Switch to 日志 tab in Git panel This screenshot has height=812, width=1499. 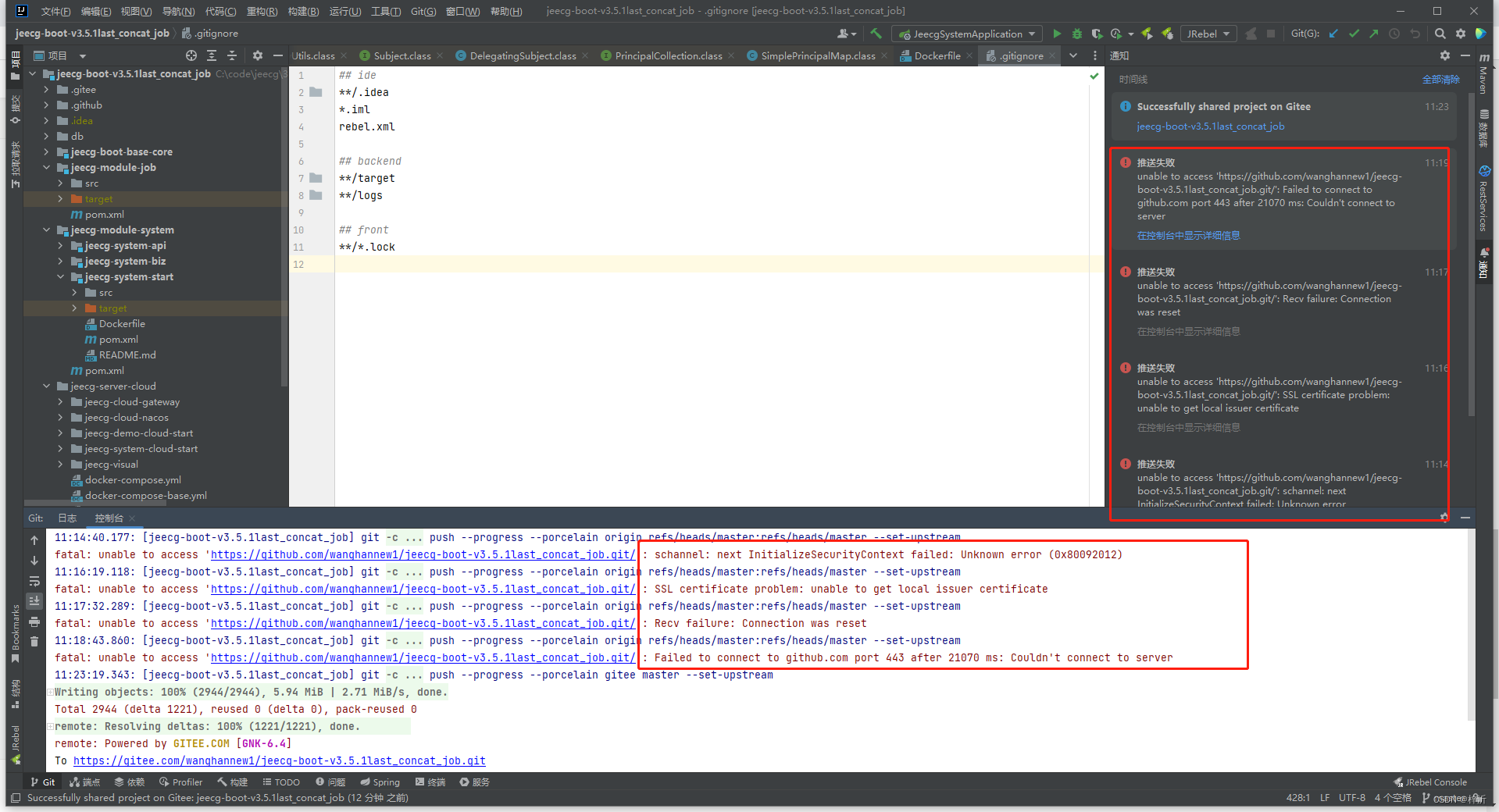point(67,518)
